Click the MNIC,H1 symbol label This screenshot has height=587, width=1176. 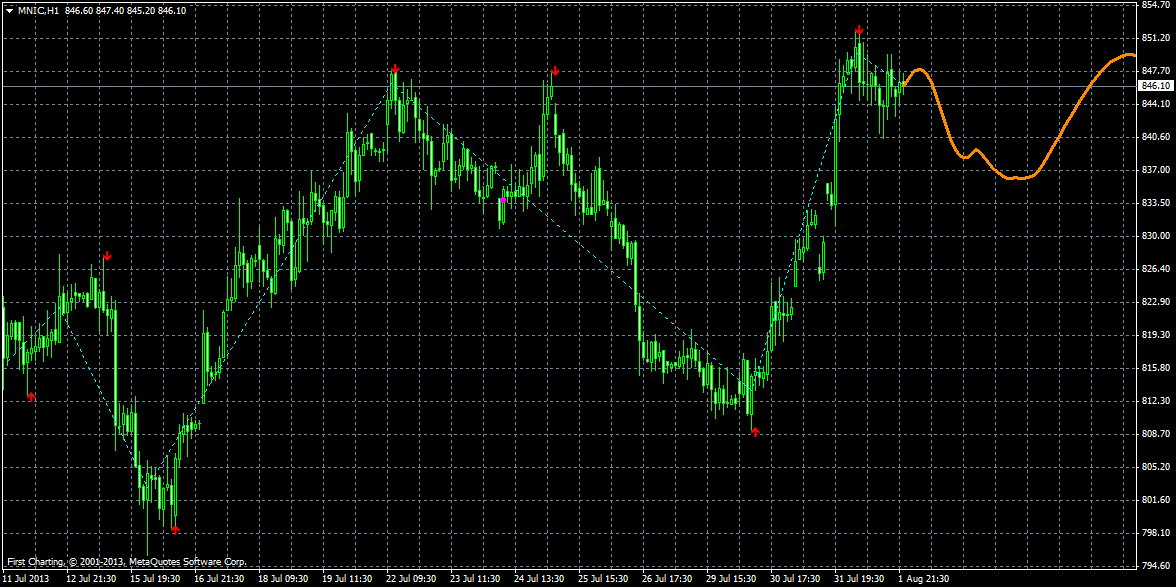38,11
